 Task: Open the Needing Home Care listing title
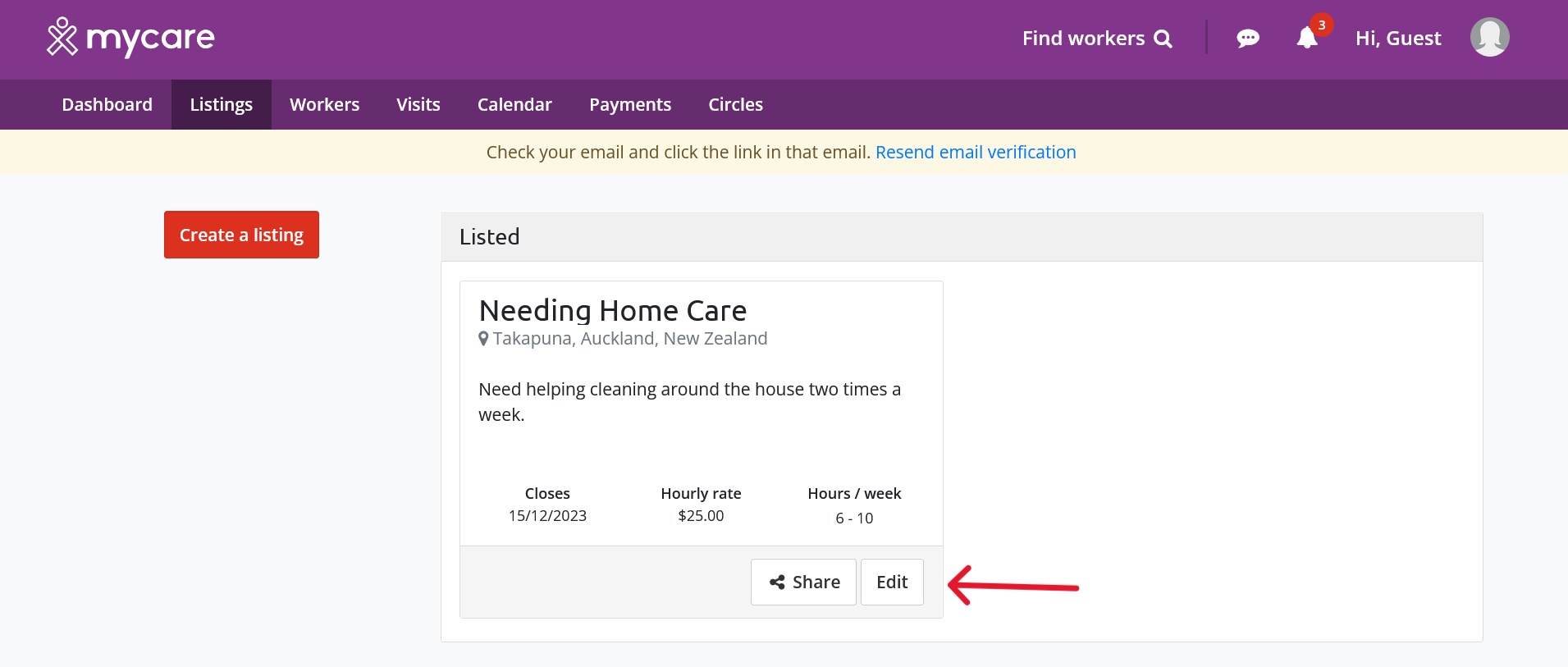coord(613,311)
